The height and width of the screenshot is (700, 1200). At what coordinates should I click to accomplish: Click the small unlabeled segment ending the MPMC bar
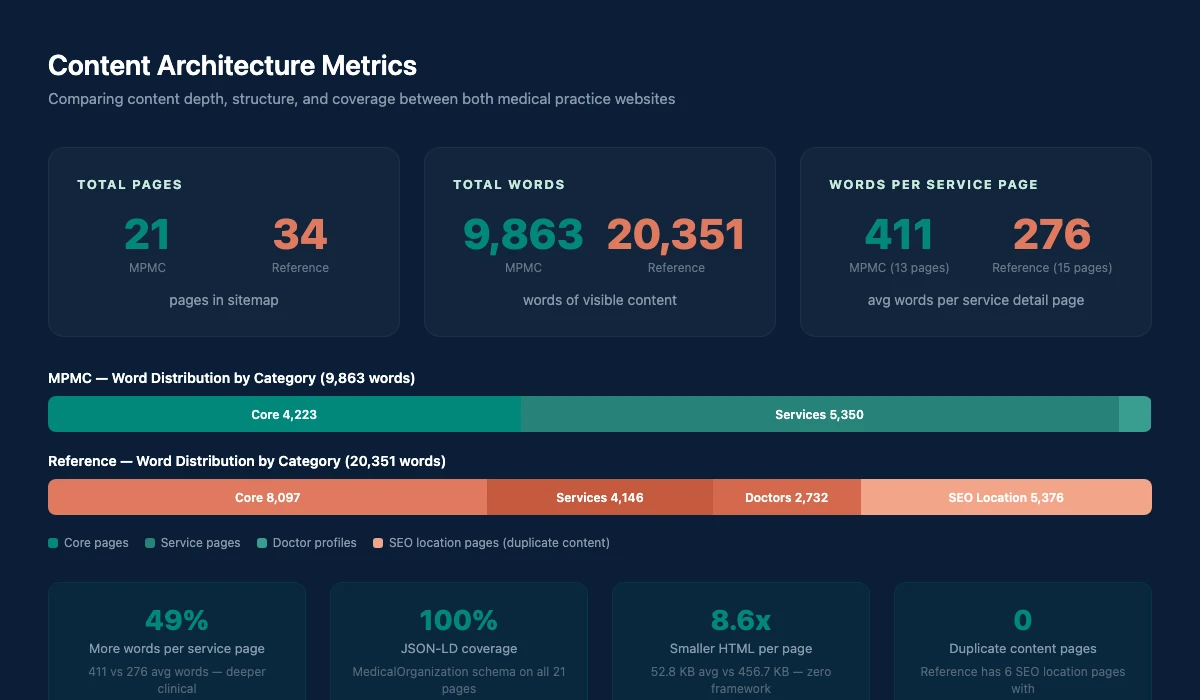(1134, 414)
